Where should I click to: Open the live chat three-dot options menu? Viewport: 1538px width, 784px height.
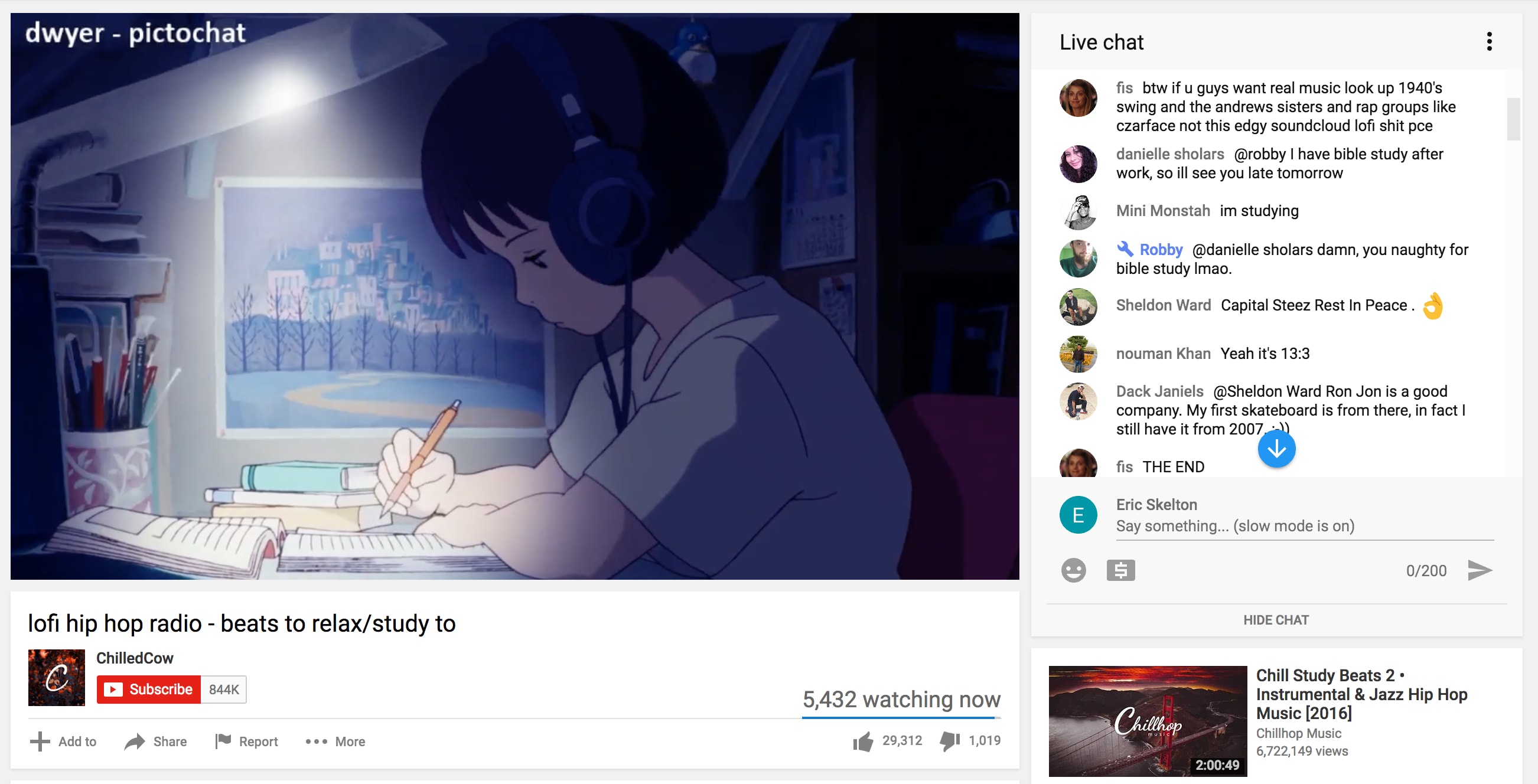tap(1489, 42)
